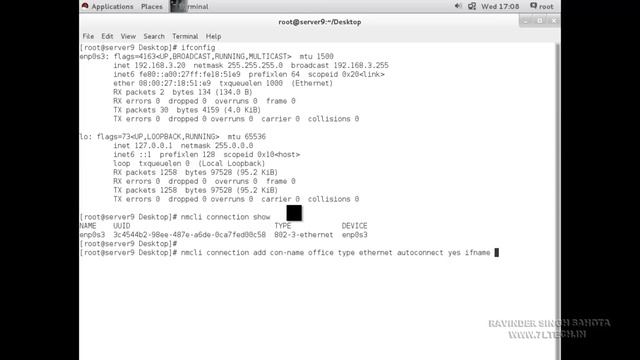Maximize the terminal window

tap(540, 20)
